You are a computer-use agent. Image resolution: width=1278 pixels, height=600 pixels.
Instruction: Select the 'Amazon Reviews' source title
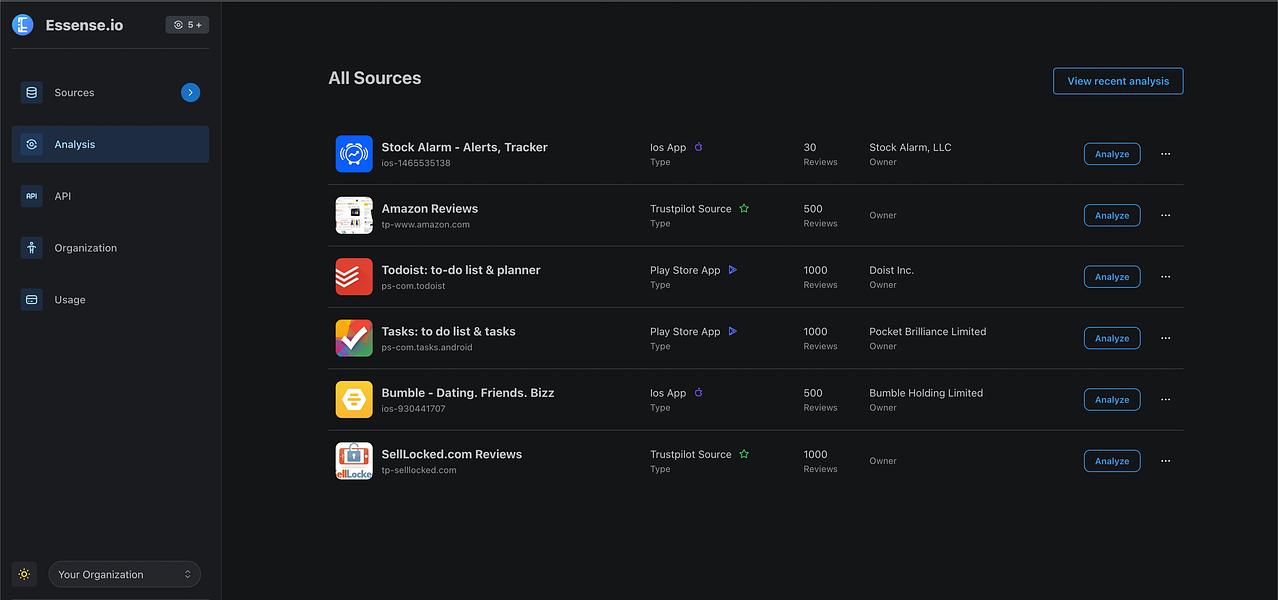(430, 208)
